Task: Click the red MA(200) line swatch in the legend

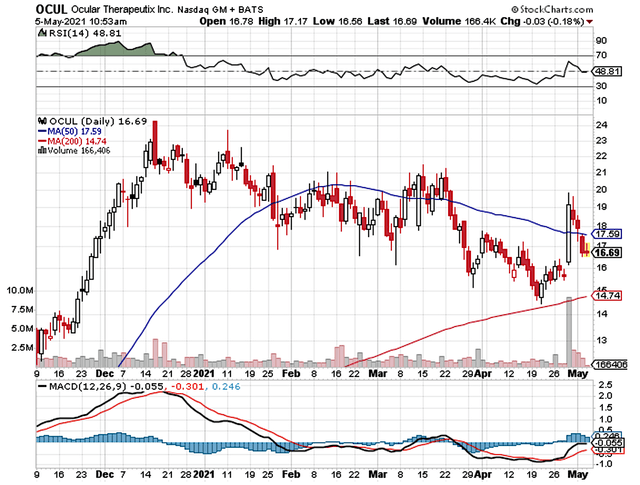Action: tap(42, 141)
